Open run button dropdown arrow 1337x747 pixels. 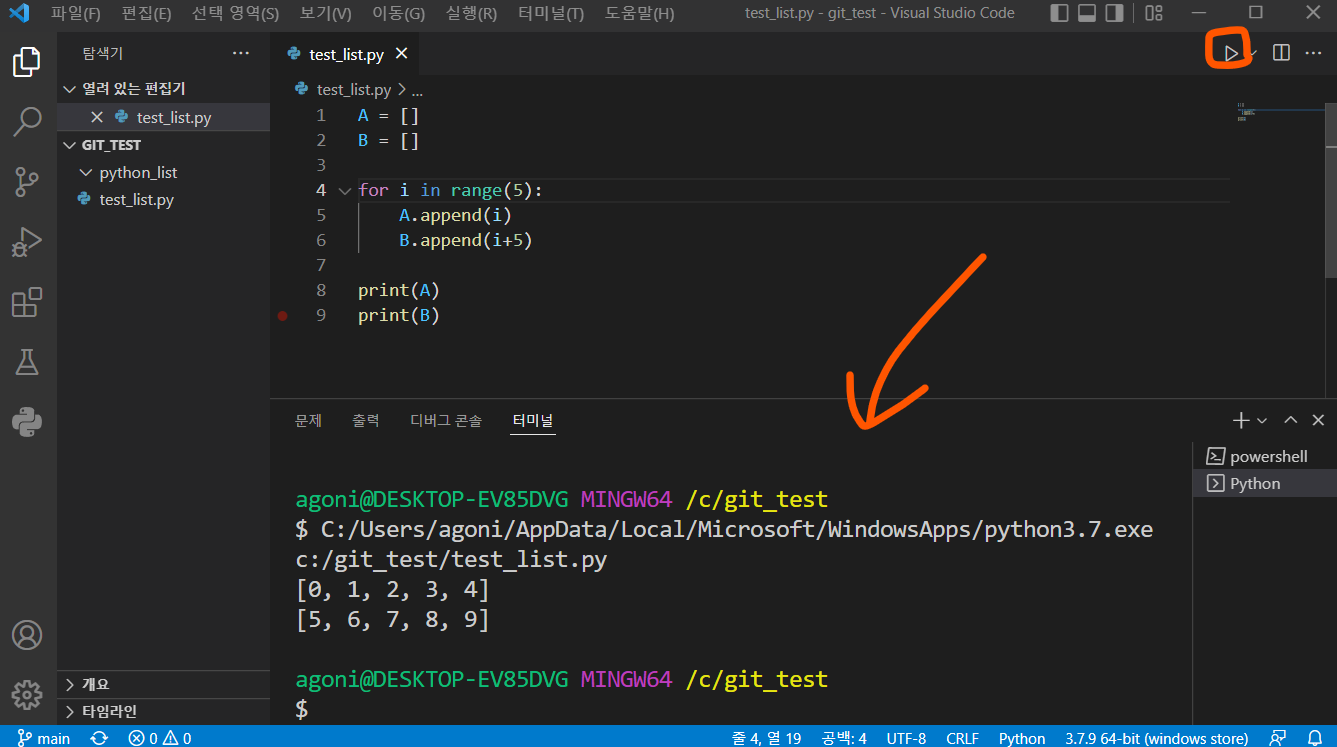click(x=1253, y=53)
